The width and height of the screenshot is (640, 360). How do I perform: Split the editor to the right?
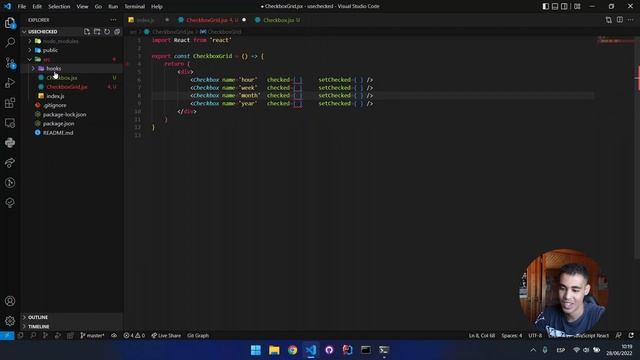click(x=620, y=20)
